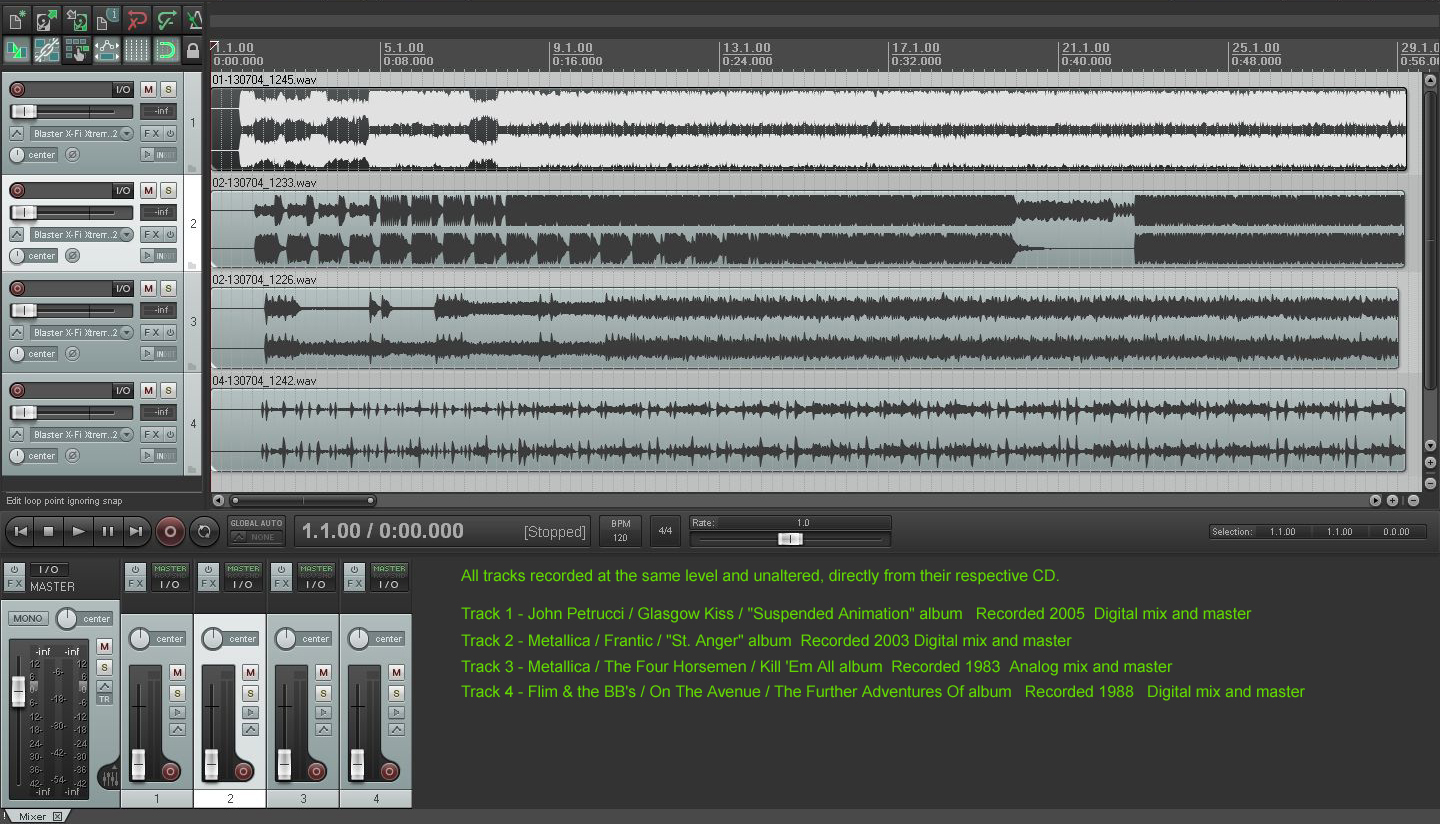Arm track 4 for recording
This screenshot has height=824, width=1440.
tap(17, 390)
